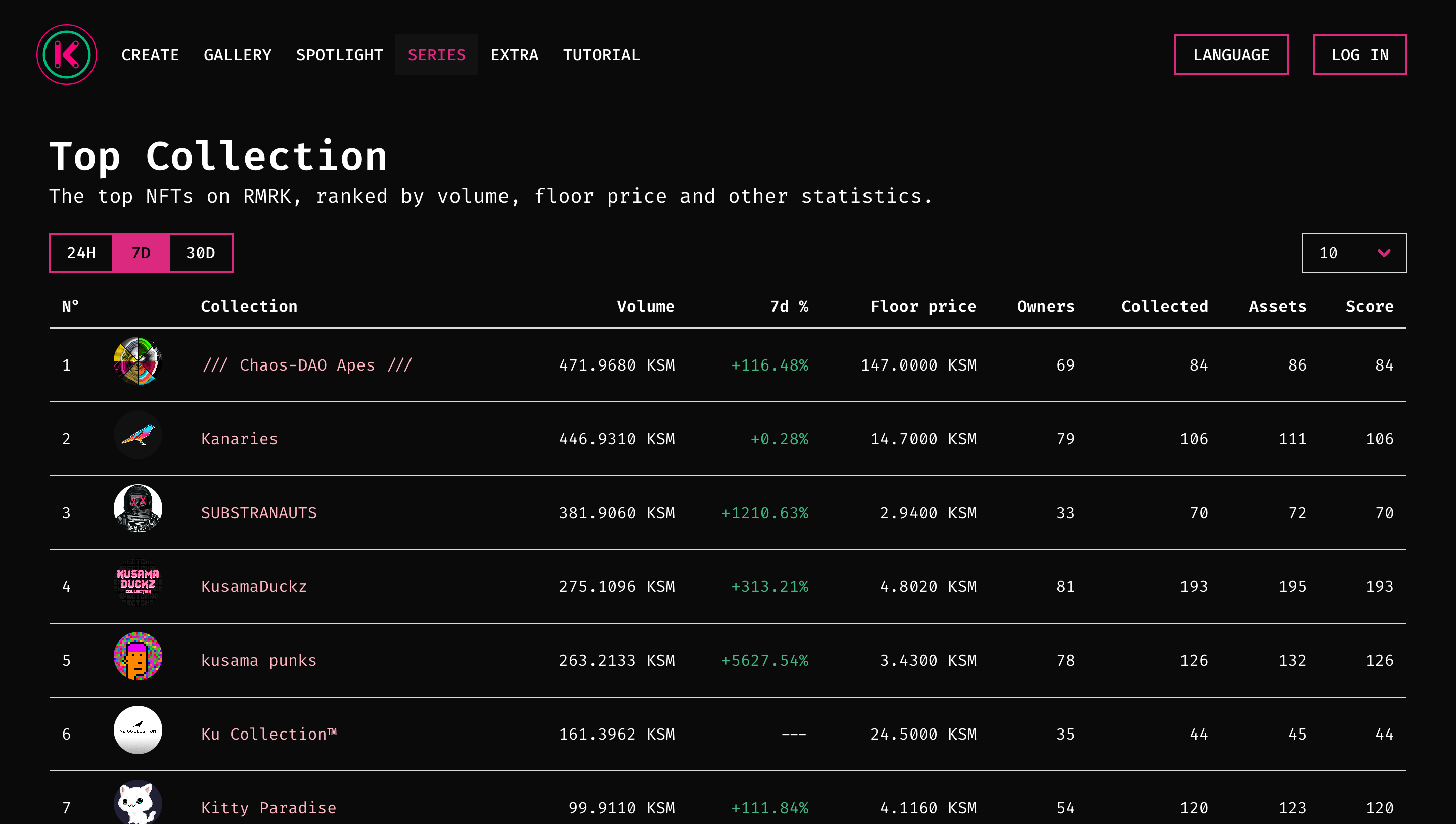Open the LANGUAGE selector menu
The width and height of the screenshot is (1456, 824).
pyautogui.click(x=1231, y=55)
